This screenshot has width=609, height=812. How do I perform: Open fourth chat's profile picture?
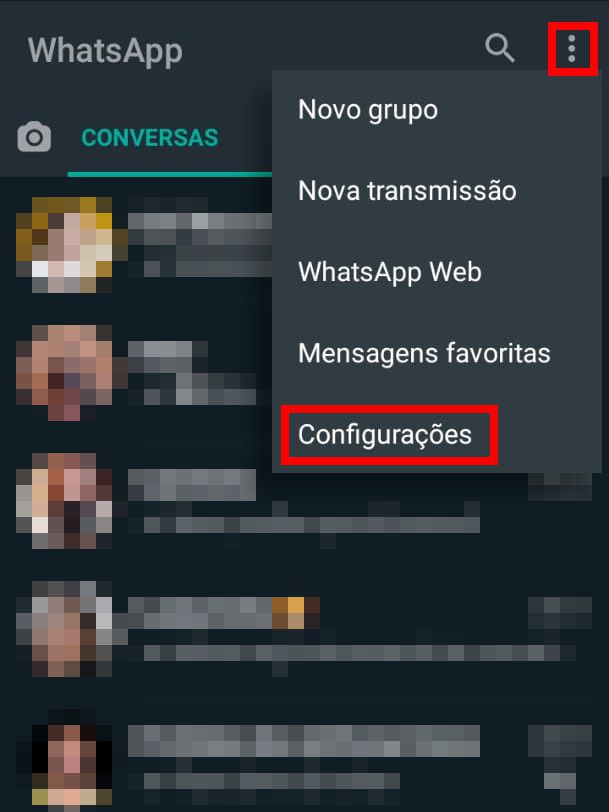65,629
